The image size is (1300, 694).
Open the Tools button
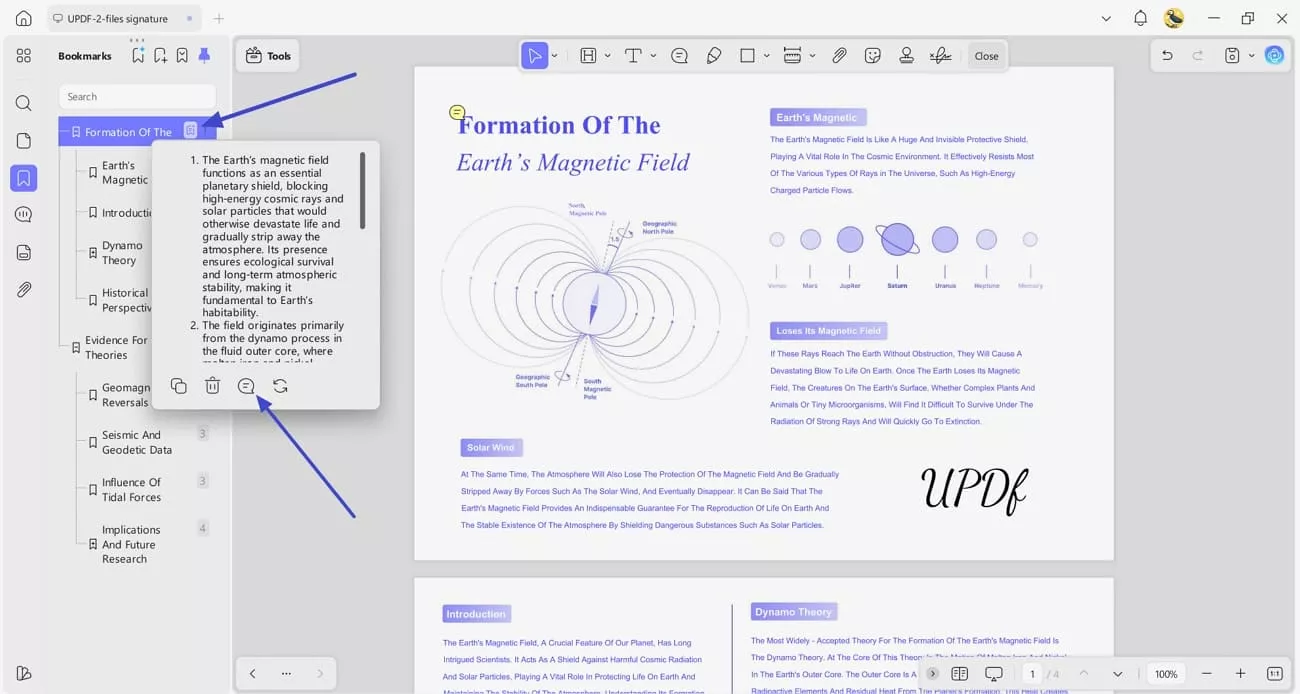coord(268,56)
